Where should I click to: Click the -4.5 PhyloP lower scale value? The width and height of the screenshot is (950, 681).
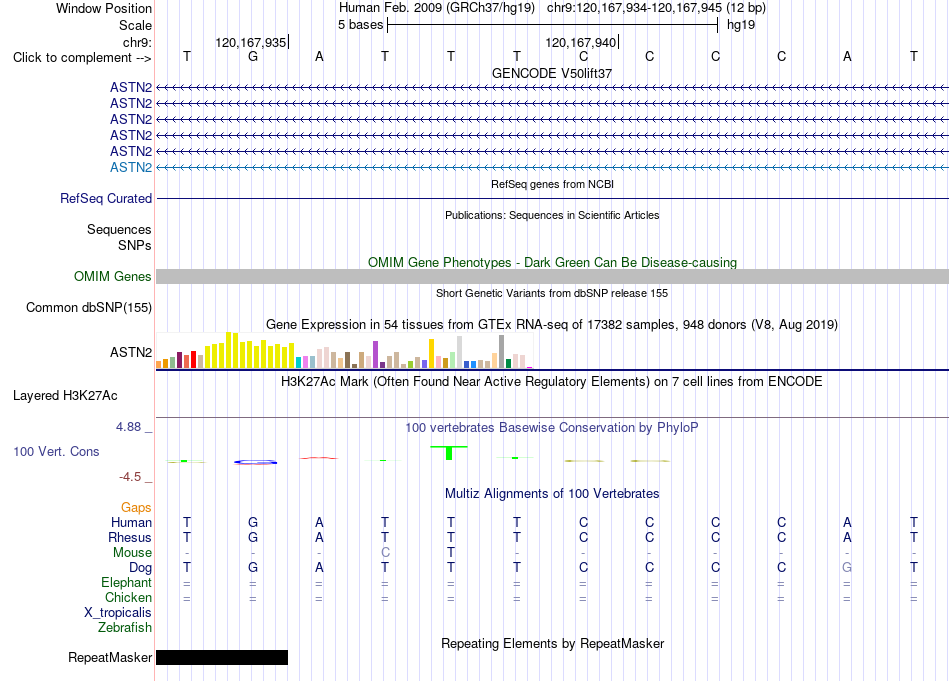point(130,477)
